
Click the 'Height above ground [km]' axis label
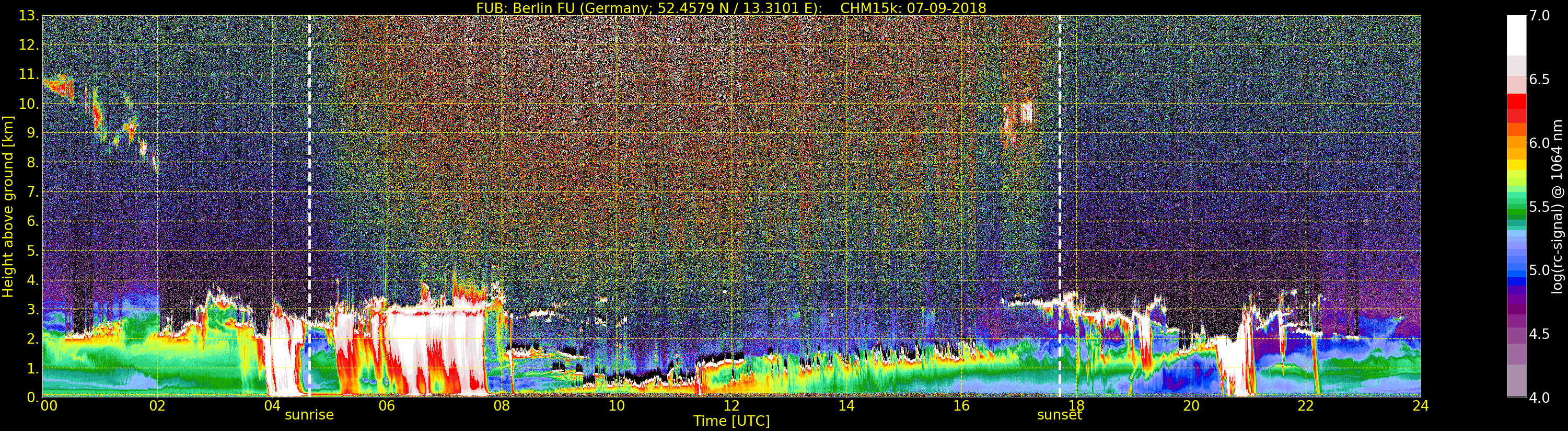(8, 206)
